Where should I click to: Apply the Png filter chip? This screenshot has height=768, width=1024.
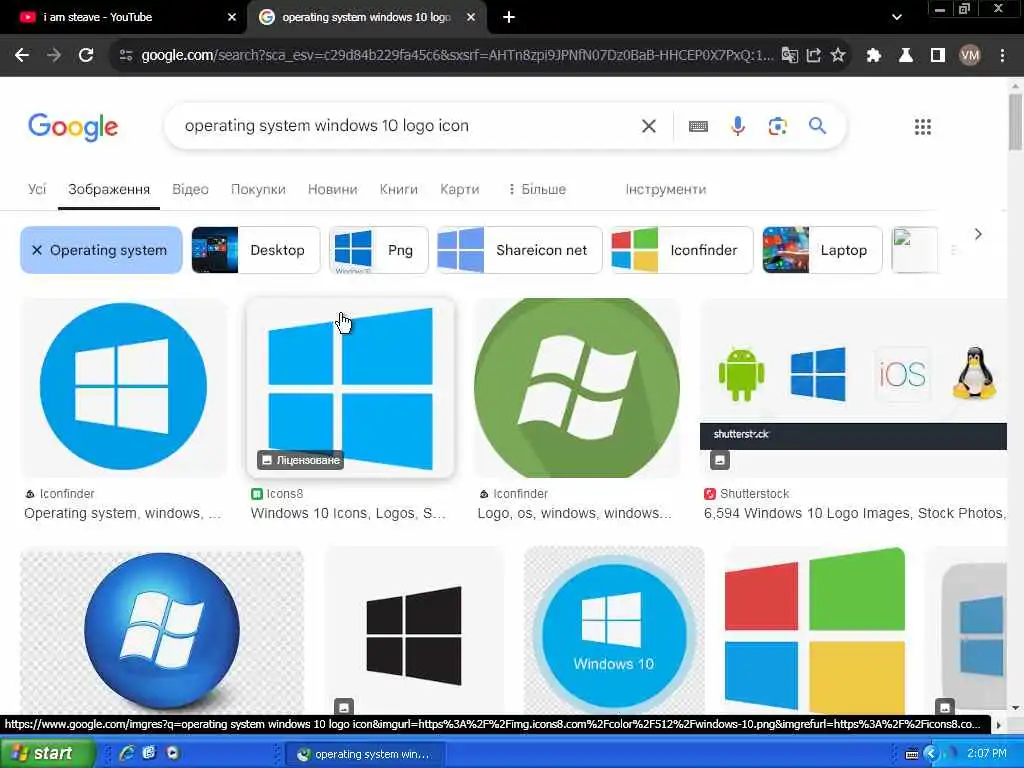click(379, 250)
